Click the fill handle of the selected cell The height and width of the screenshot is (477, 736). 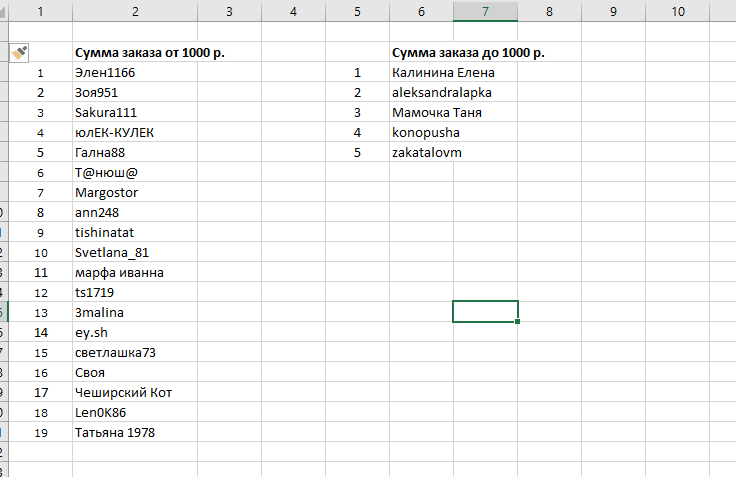pyautogui.click(x=518, y=322)
